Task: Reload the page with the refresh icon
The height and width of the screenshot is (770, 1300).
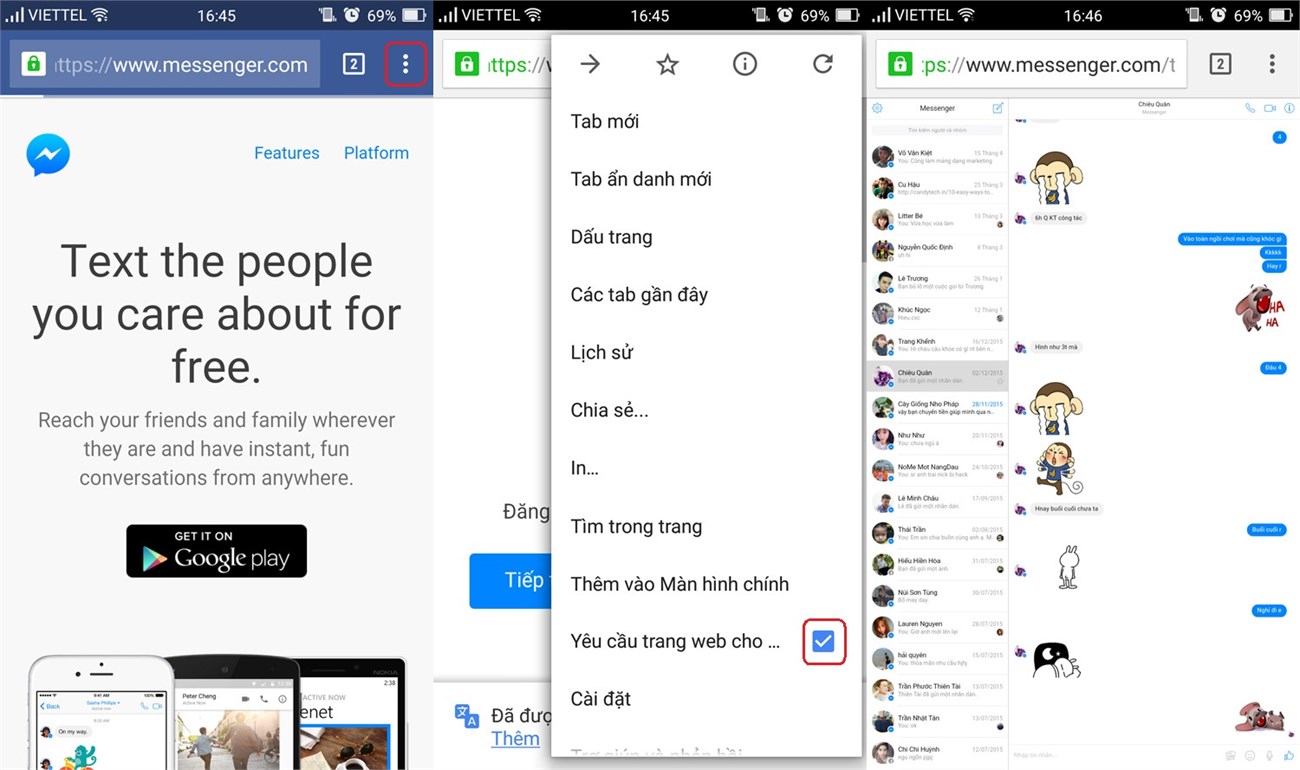Action: 822,63
